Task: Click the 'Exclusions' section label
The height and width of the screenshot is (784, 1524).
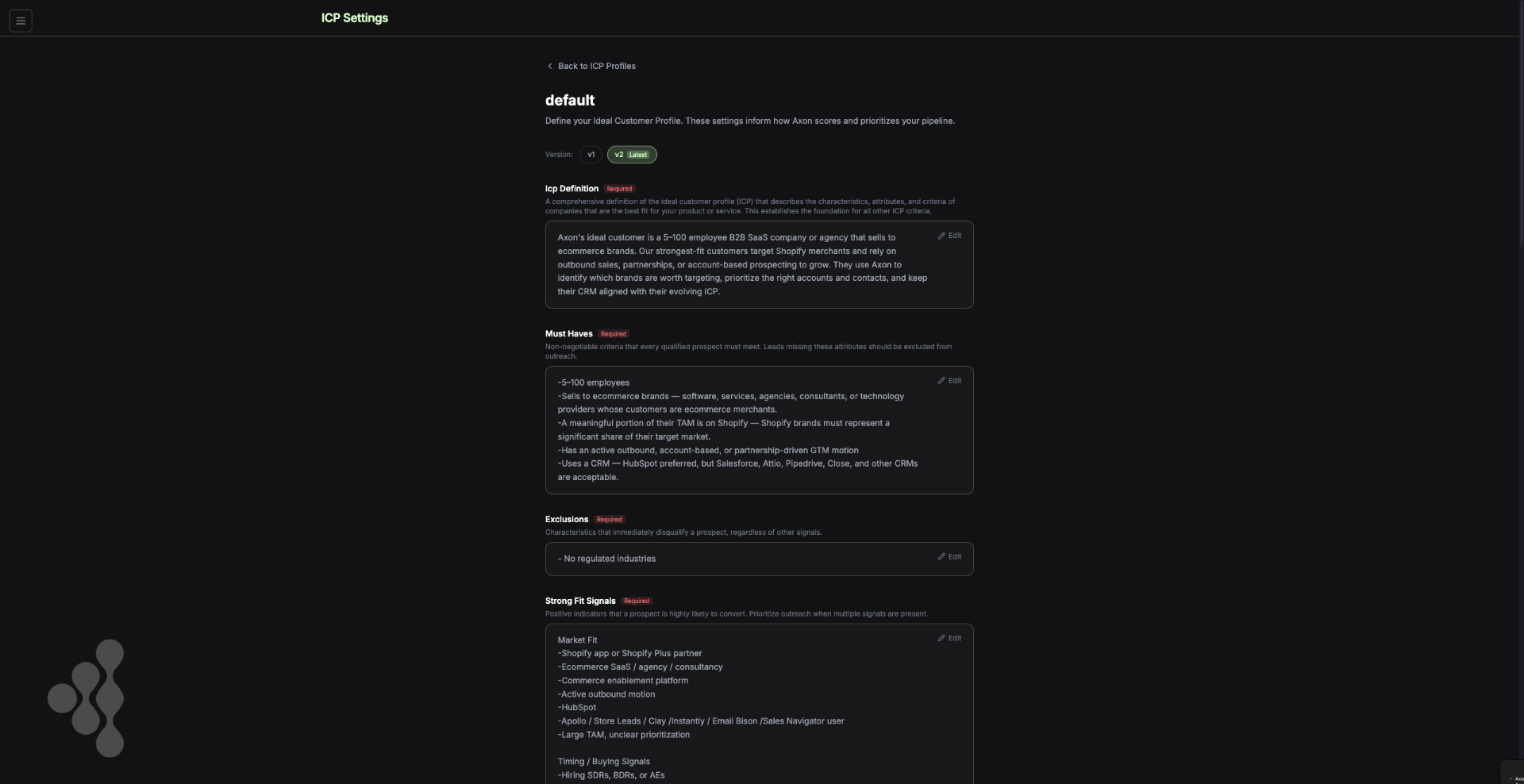Action: (567, 520)
